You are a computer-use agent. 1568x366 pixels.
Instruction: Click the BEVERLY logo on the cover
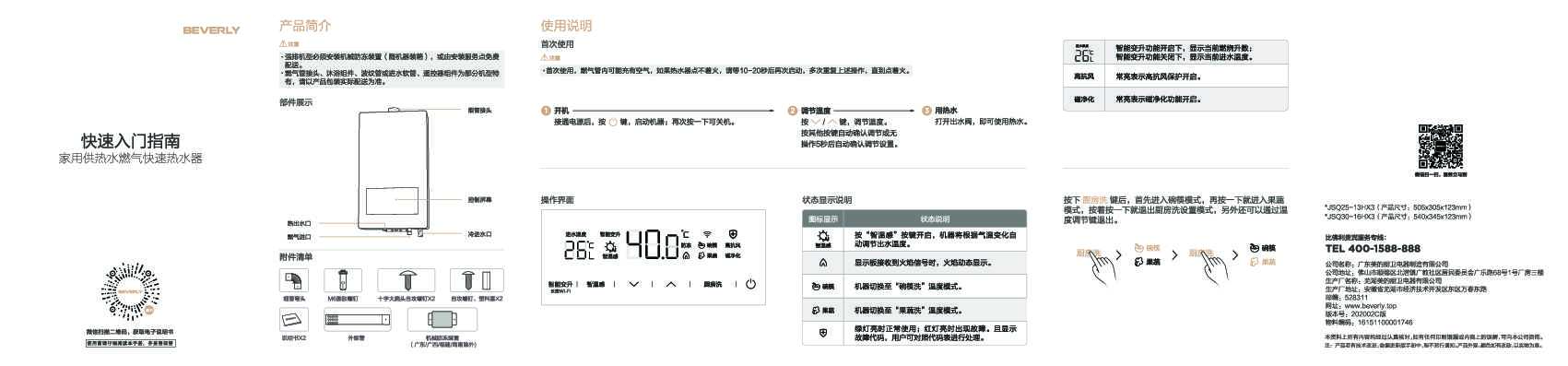pyautogui.click(x=211, y=30)
